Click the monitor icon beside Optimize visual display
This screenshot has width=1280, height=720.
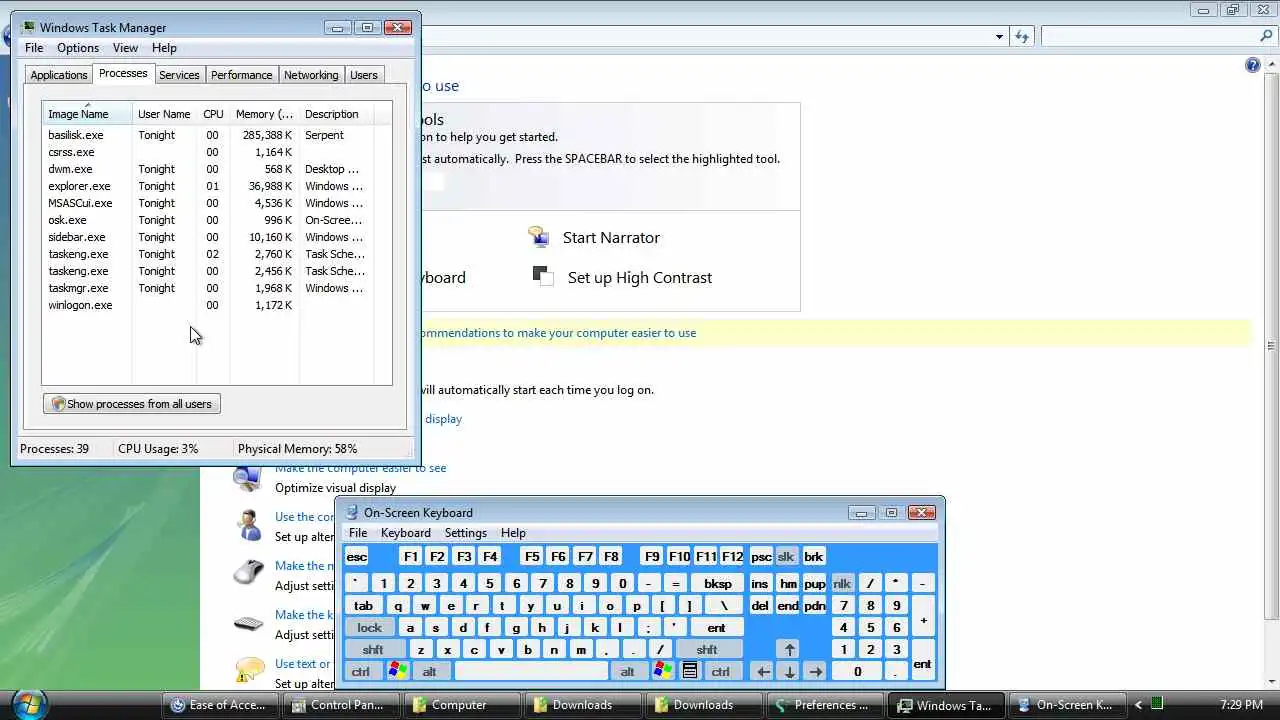247,478
